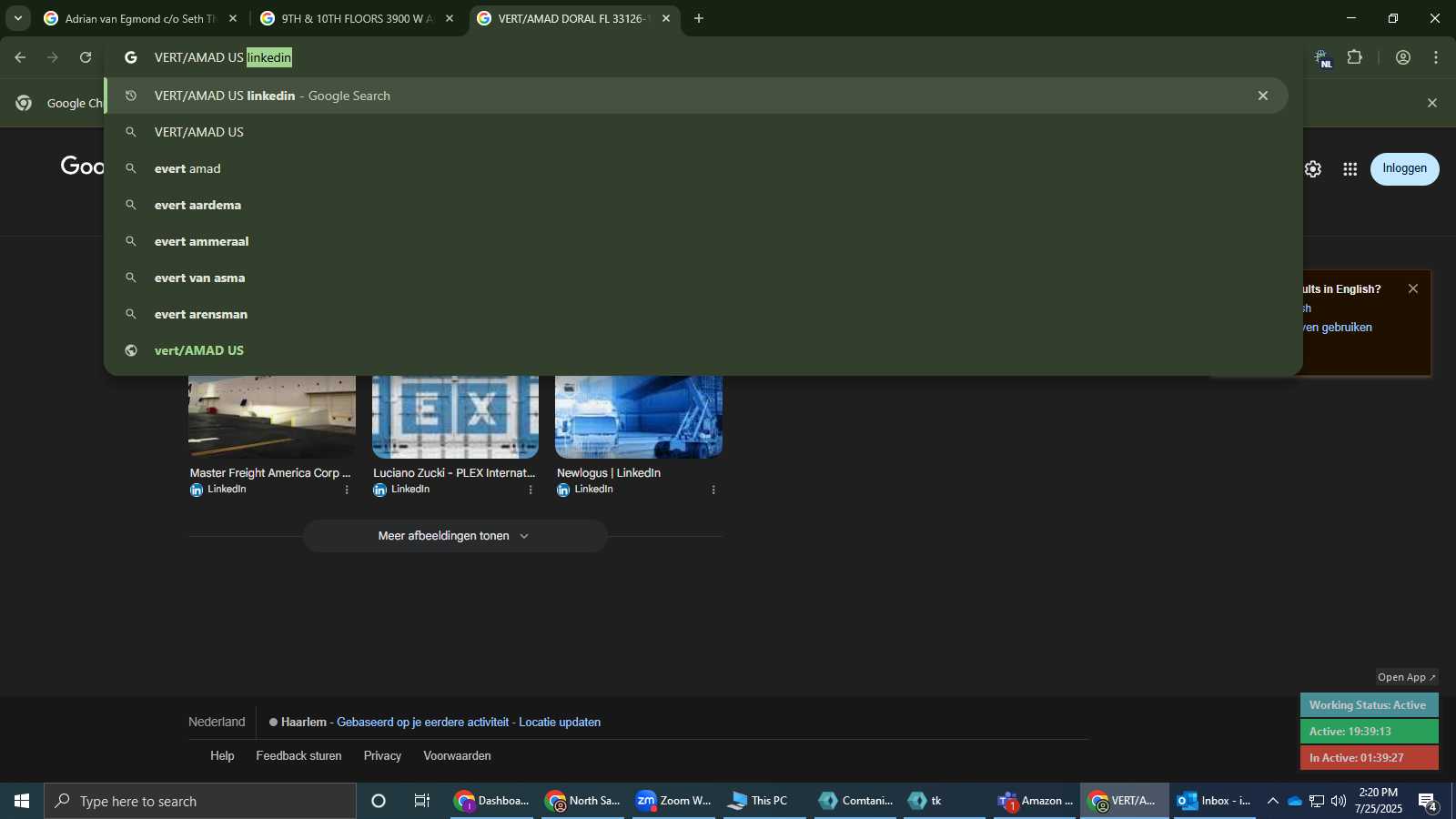Open the Master Freight America Corp thumbnail
The image size is (1456, 819).
[x=272, y=417]
